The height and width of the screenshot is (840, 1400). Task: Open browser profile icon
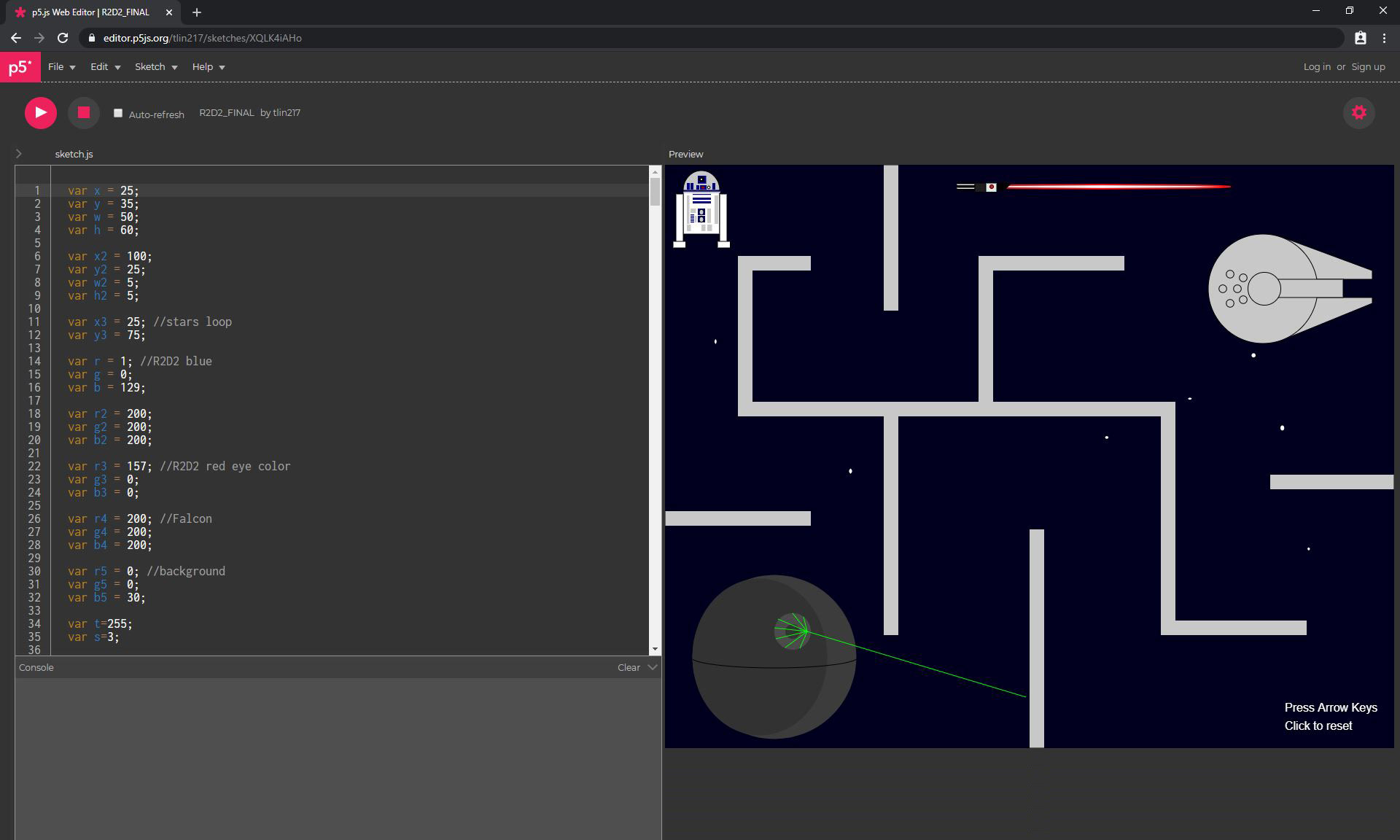[x=1360, y=38]
